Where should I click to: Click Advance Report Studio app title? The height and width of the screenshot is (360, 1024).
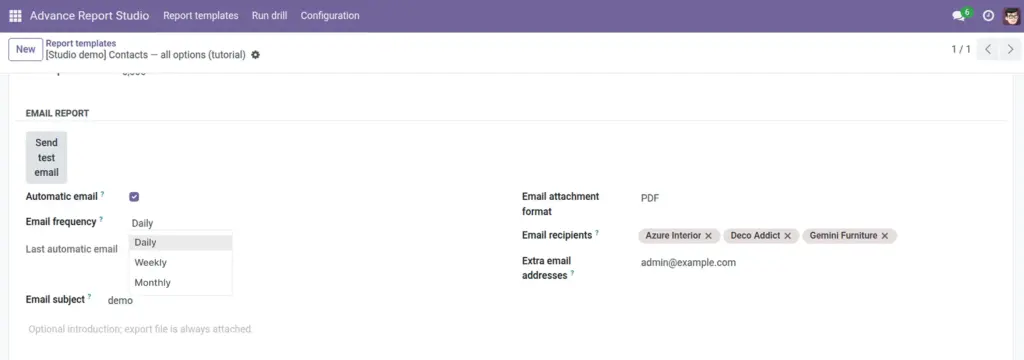pyautogui.click(x=89, y=16)
